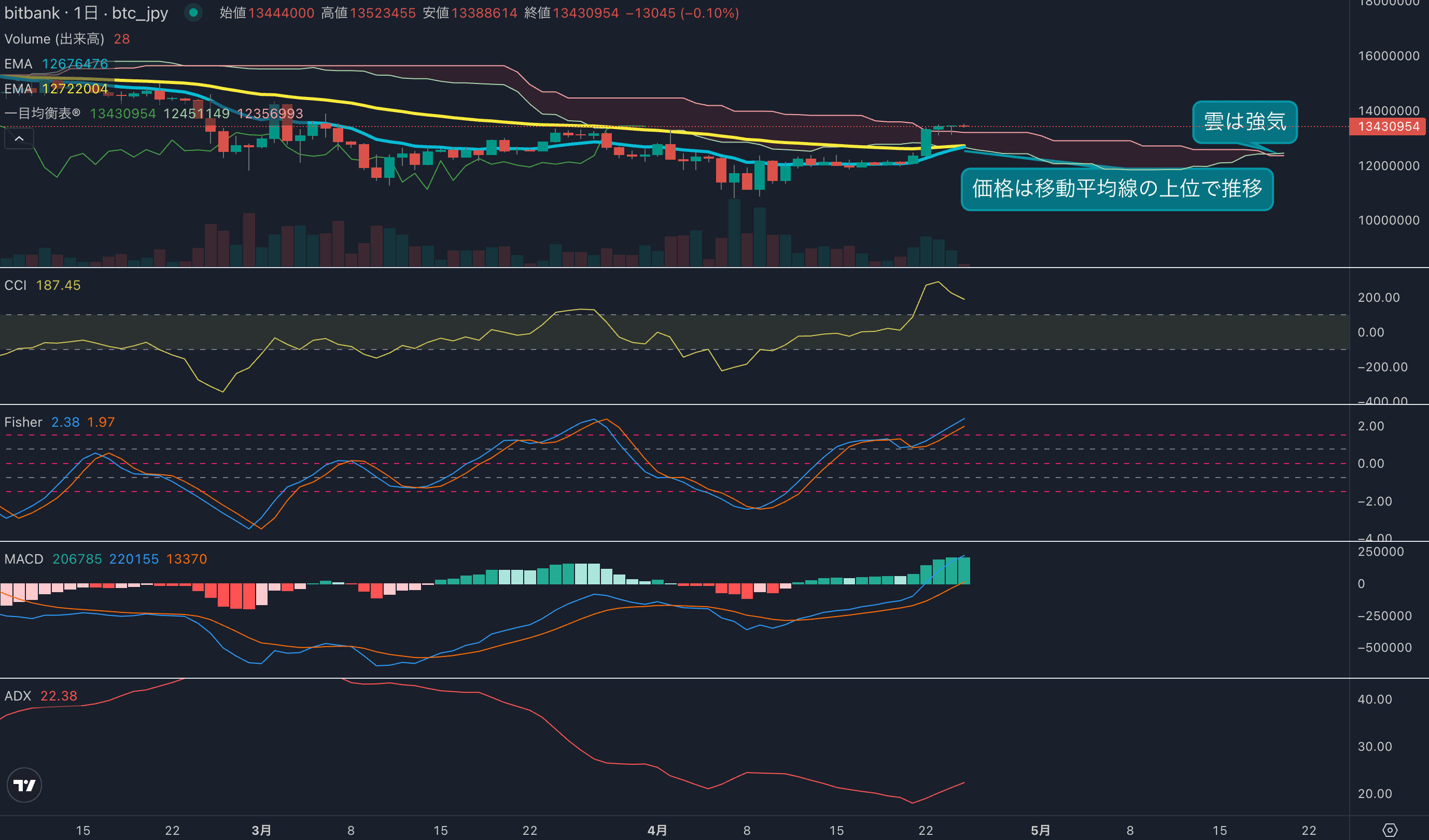Click the 4月 label on time axis
The width and height of the screenshot is (1429, 840).
pyautogui.click(x=657, y=830)
